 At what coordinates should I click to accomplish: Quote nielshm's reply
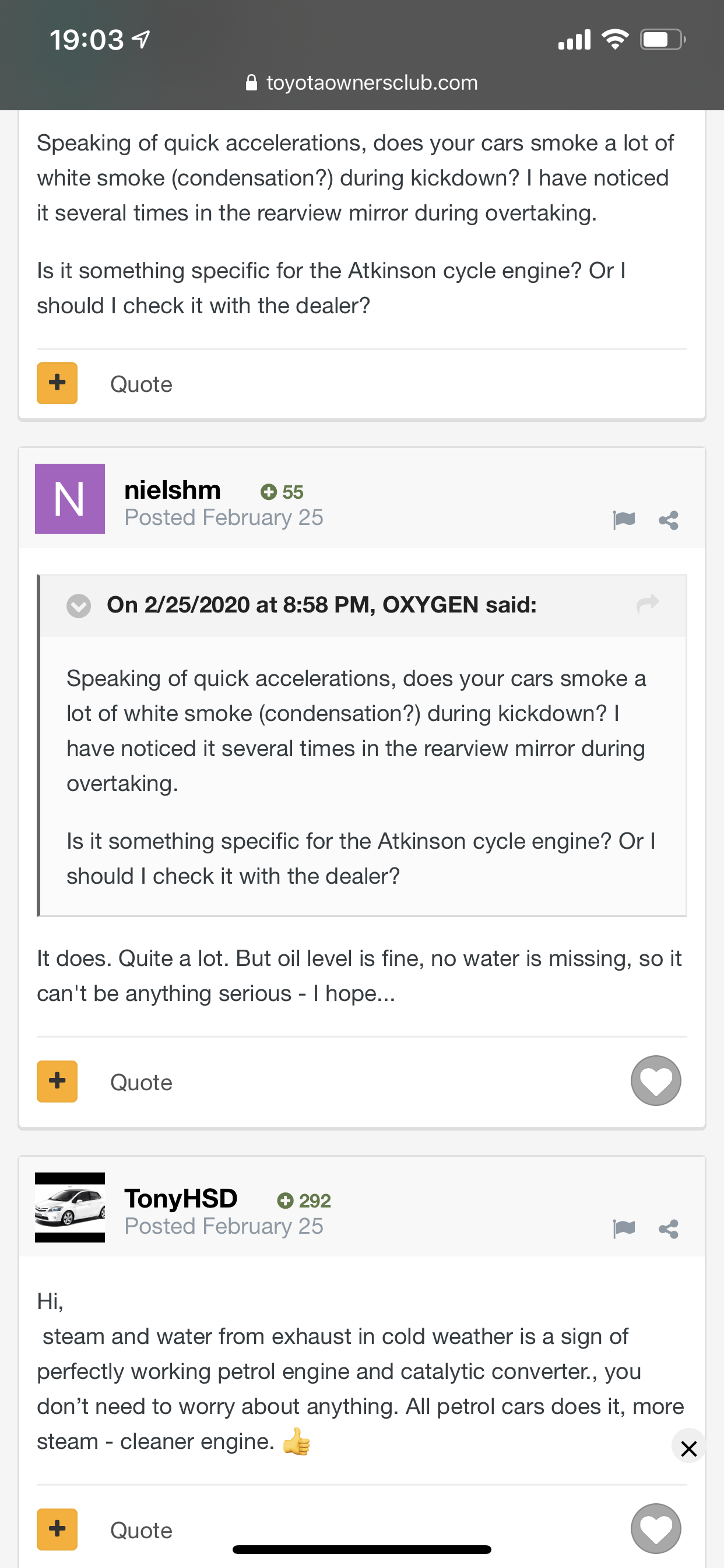point(141,1082)
